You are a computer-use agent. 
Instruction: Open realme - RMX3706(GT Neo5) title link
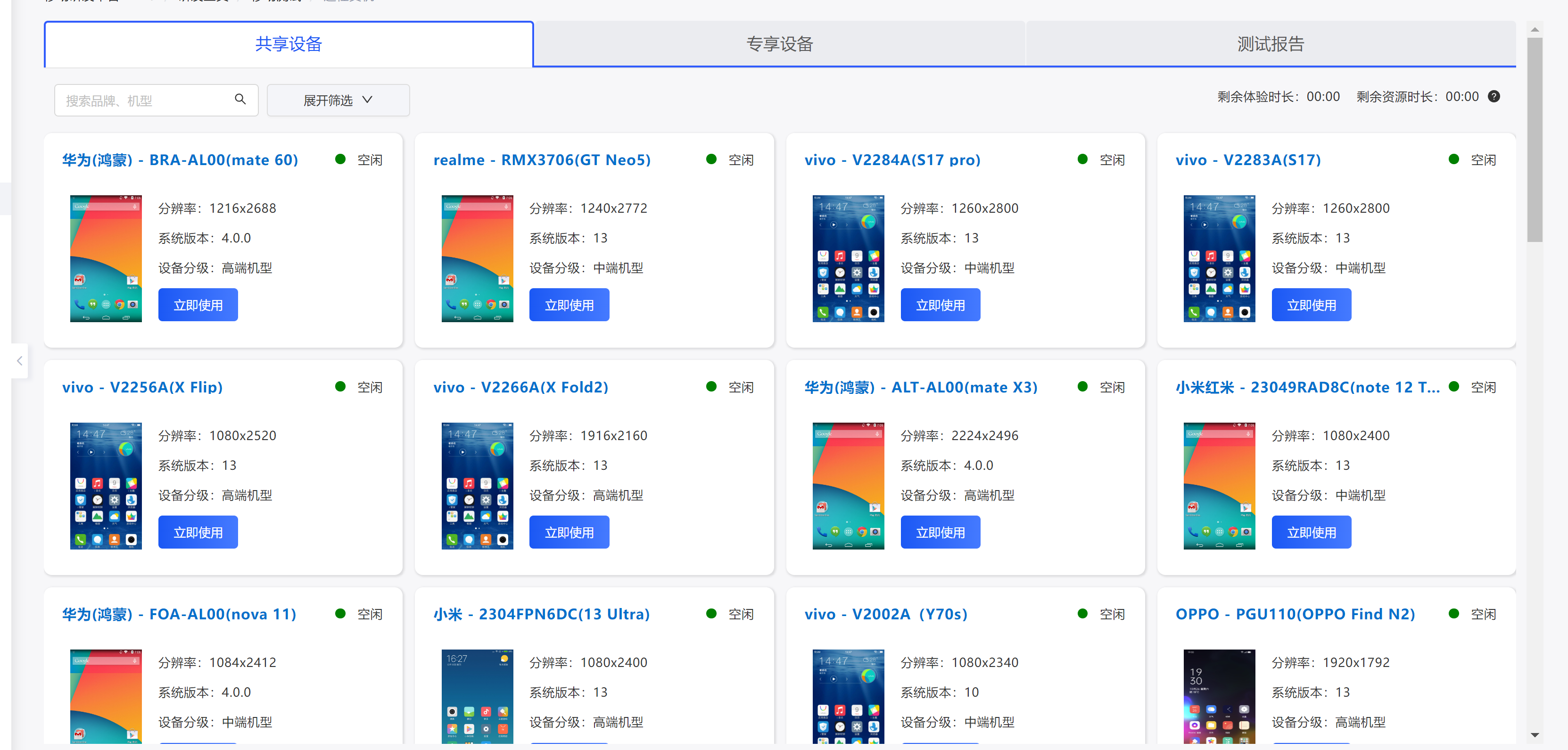[x=542, y=159]
